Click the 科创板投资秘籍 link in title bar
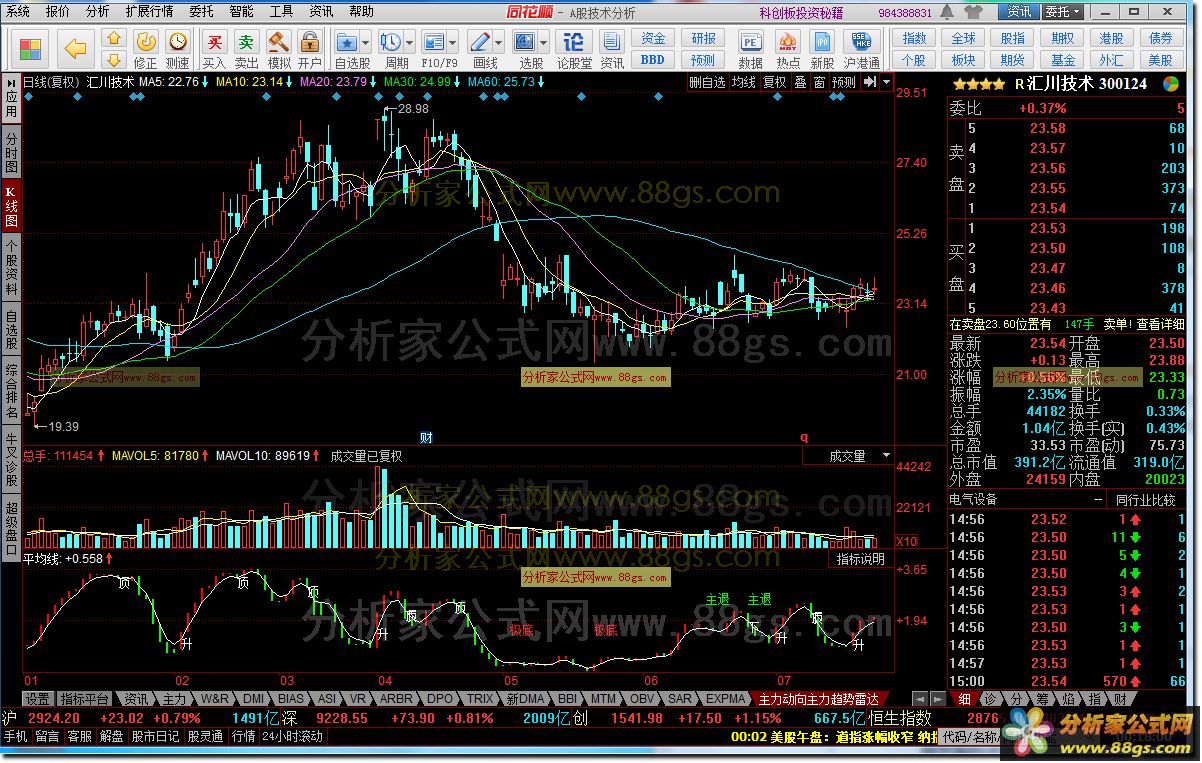This screenshot has height=763, width=1202. 803,12
